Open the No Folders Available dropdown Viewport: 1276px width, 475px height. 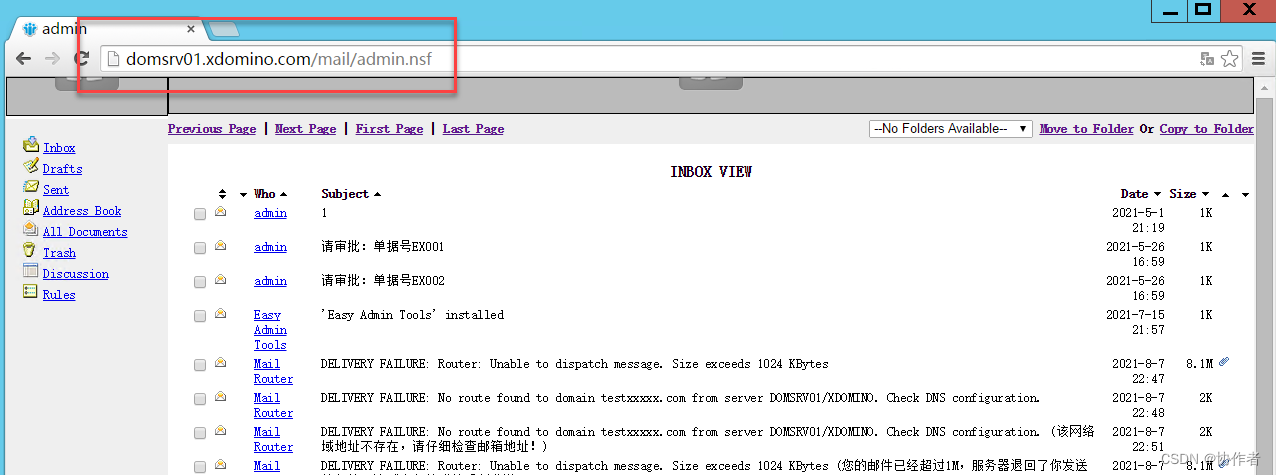tap(951, 129)
